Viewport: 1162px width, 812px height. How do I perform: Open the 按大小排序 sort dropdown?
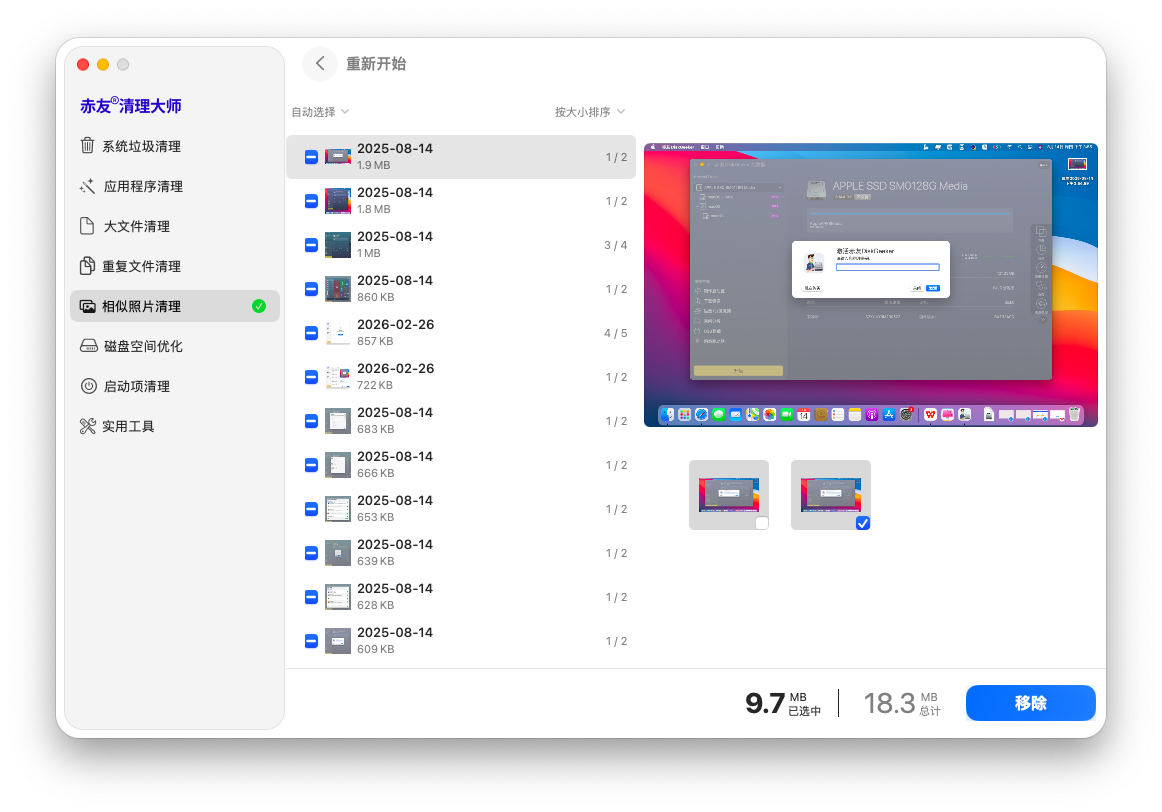[x=589, y=112]
